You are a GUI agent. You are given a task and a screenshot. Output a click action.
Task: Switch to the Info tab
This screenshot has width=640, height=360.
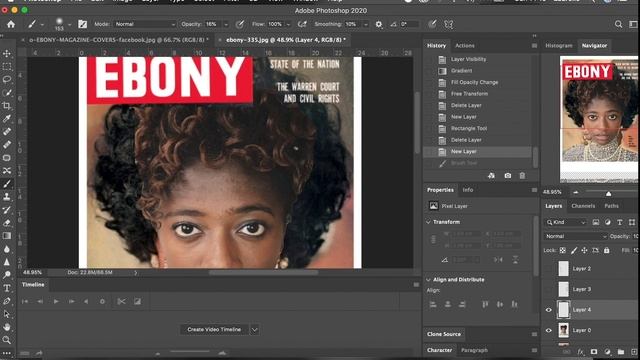click(467, 190)
